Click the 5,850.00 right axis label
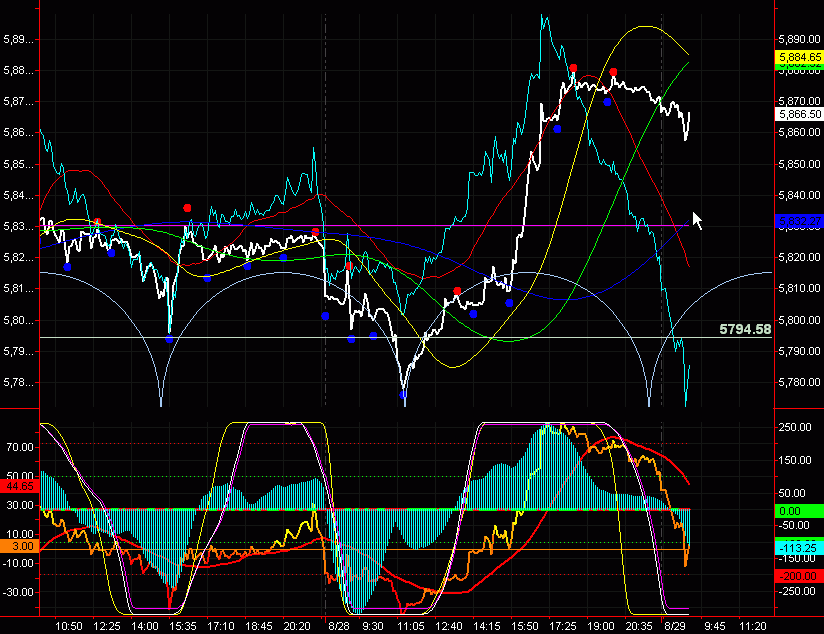 tap(799, 164)
